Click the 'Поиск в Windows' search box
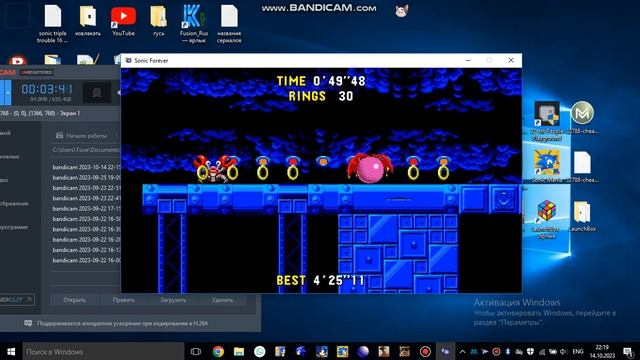Viewport: 640px width, 360px height. point(103,351)
